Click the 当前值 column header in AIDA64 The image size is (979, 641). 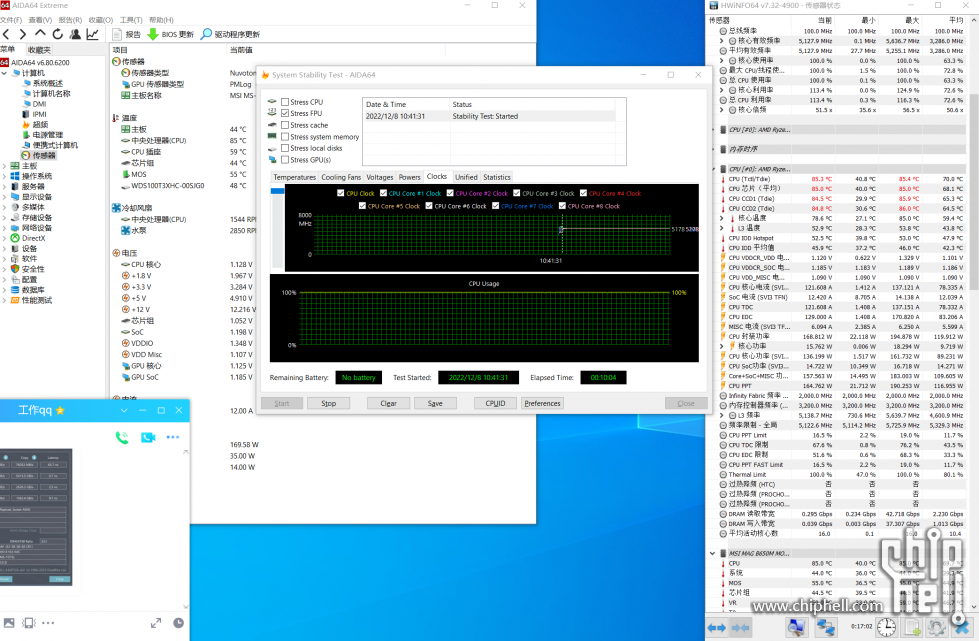[241, 50]
